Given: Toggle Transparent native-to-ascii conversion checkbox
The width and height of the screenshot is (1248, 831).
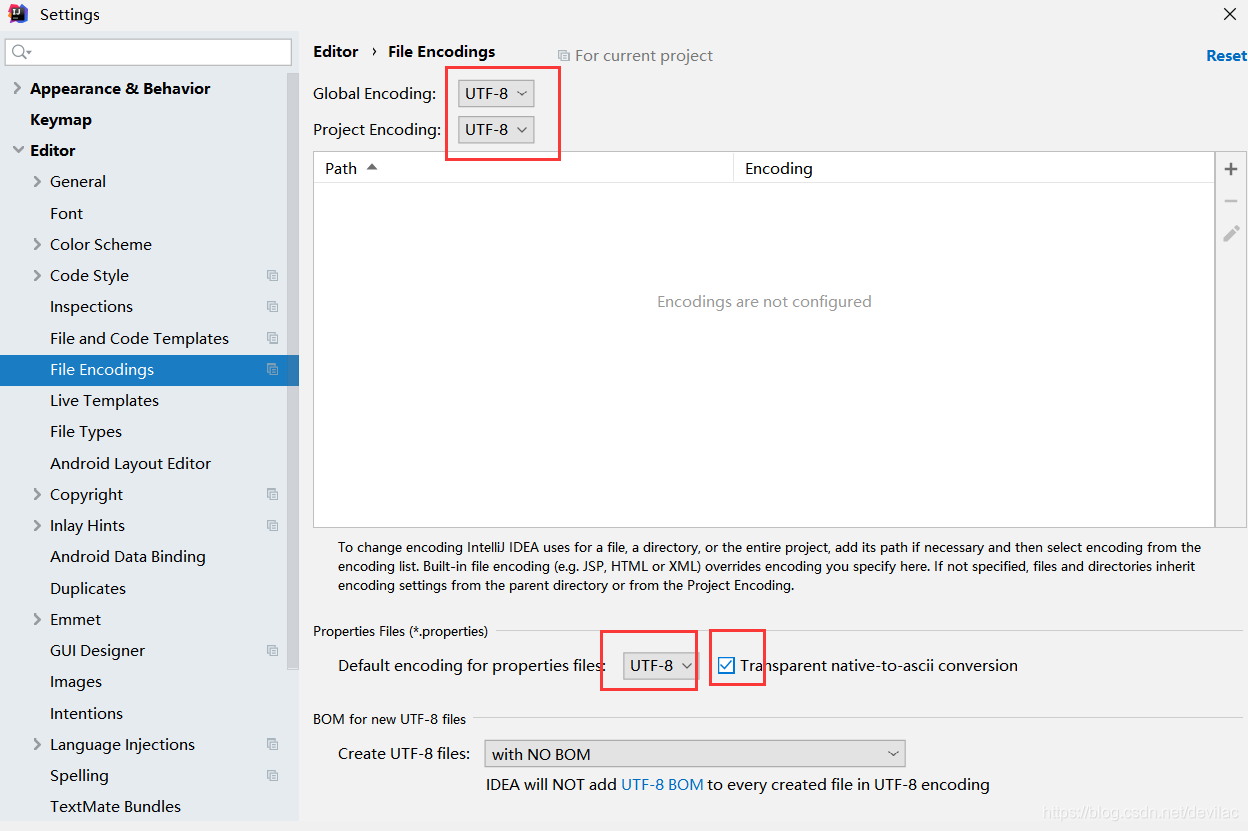Looking at the screenshot, I should tap(726, 665).
